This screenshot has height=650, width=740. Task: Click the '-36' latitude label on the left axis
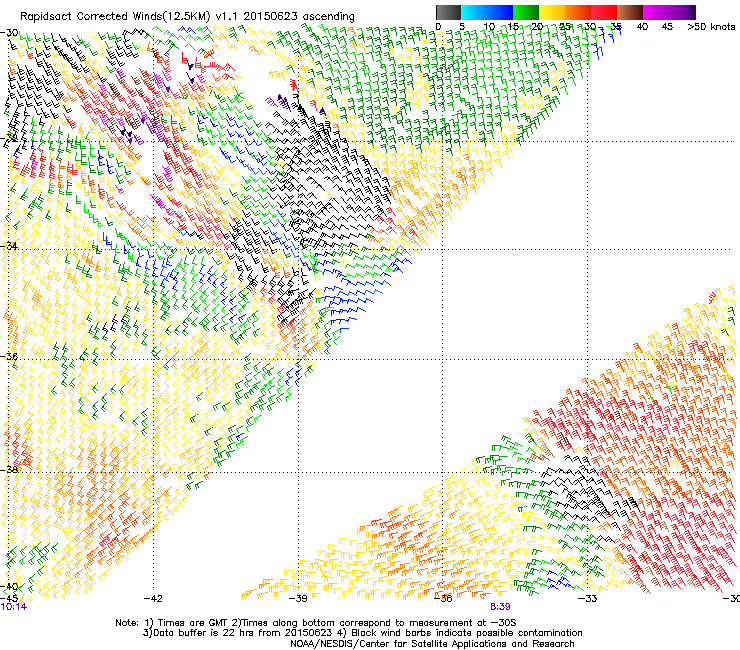click(9, 356)
